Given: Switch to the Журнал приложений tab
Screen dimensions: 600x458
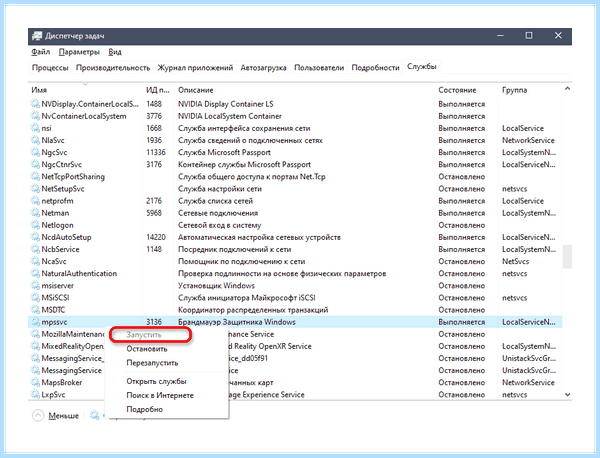Looking at the screenshot, I should [195, 68].
